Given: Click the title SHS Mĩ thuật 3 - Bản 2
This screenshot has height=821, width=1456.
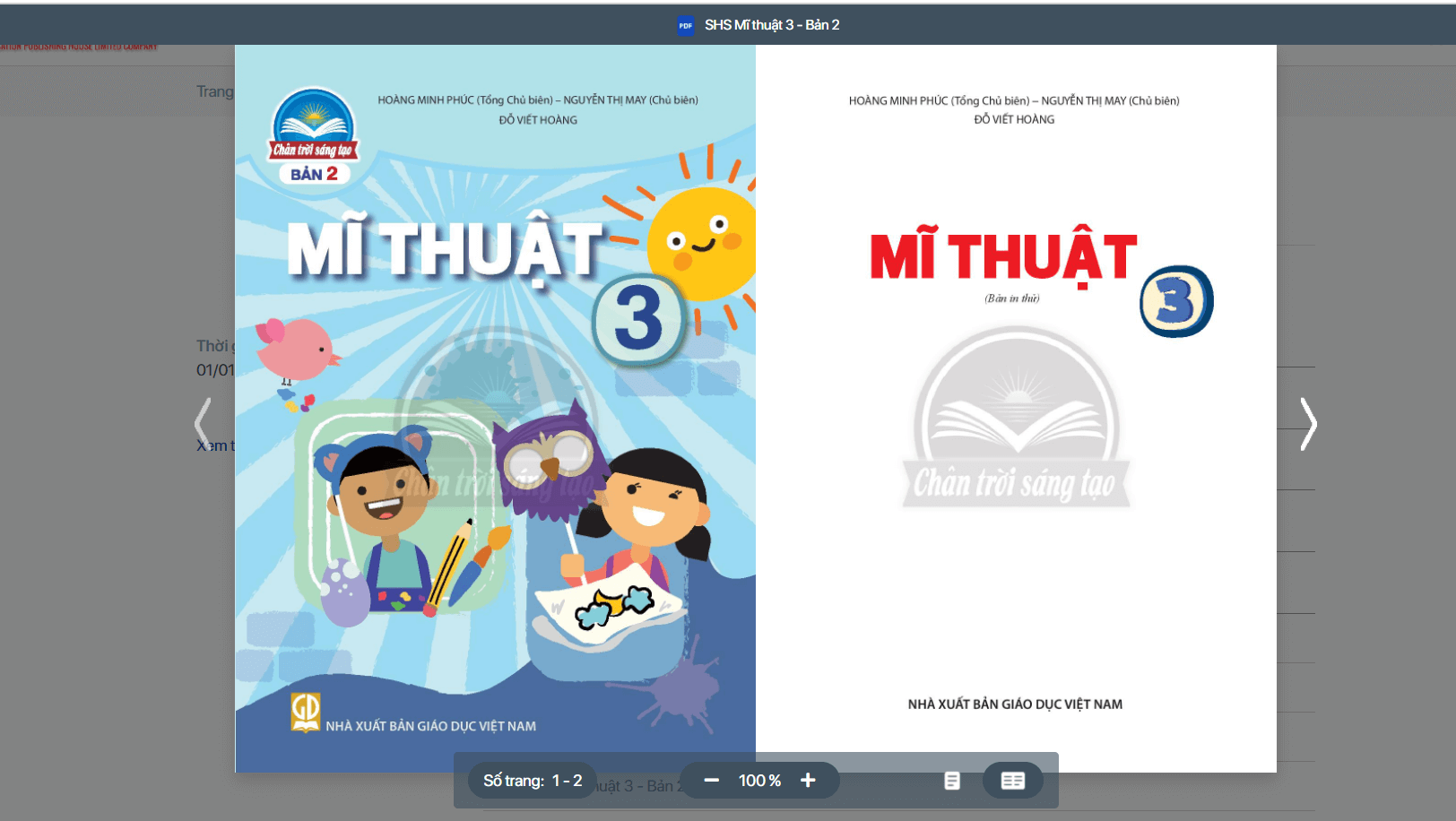Looking at the screenshot, I should pos(772,25).
